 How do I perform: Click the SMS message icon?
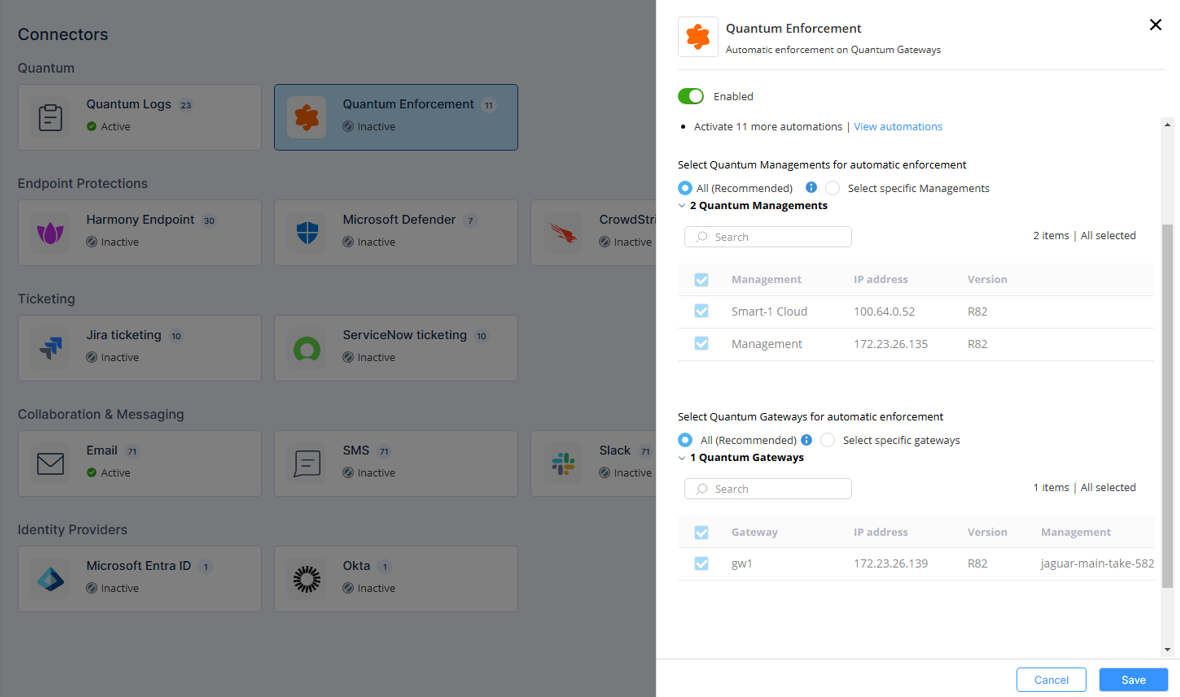[307, 464]
